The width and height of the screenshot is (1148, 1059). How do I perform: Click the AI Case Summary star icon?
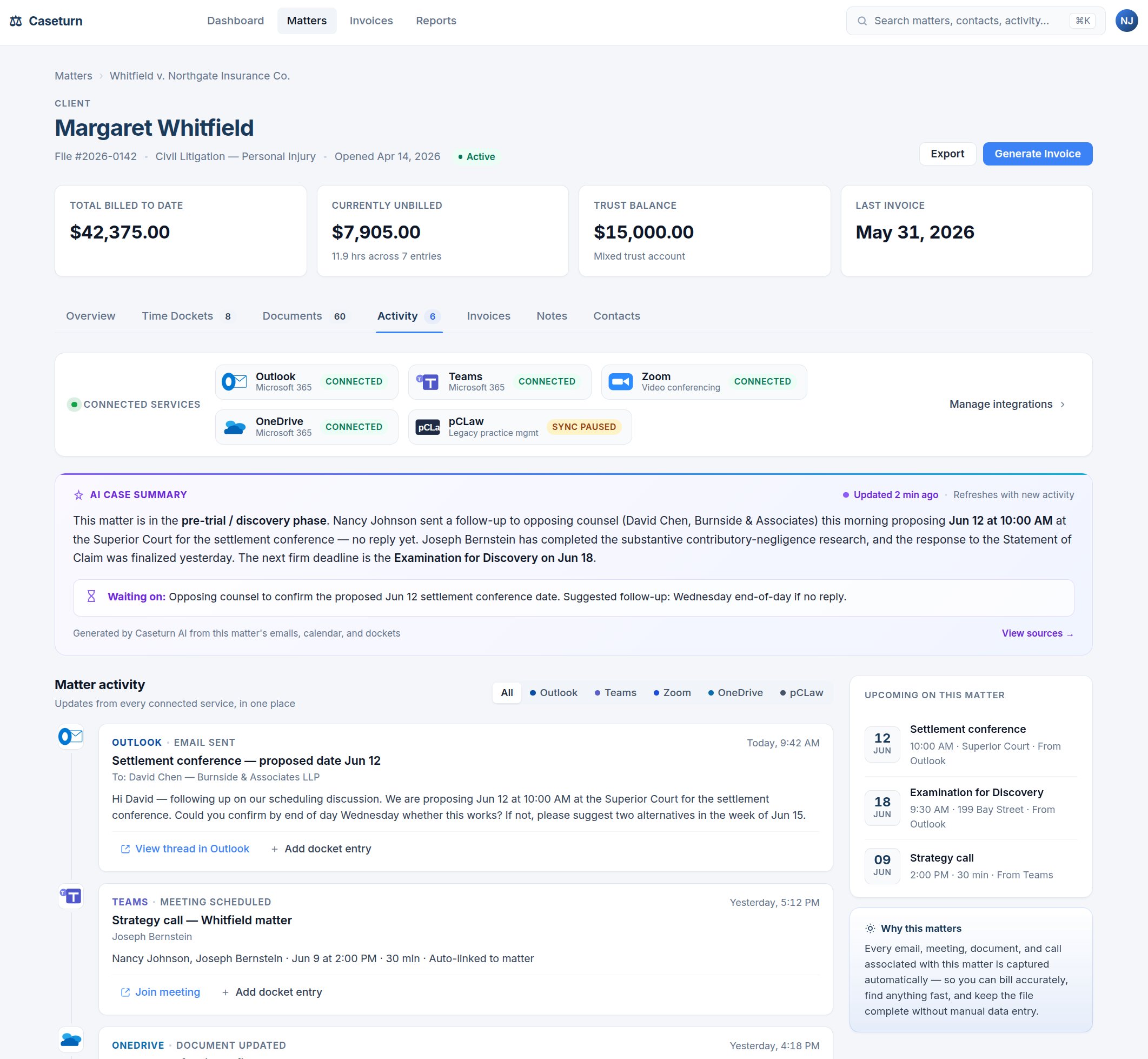click(x=78, y=495)
